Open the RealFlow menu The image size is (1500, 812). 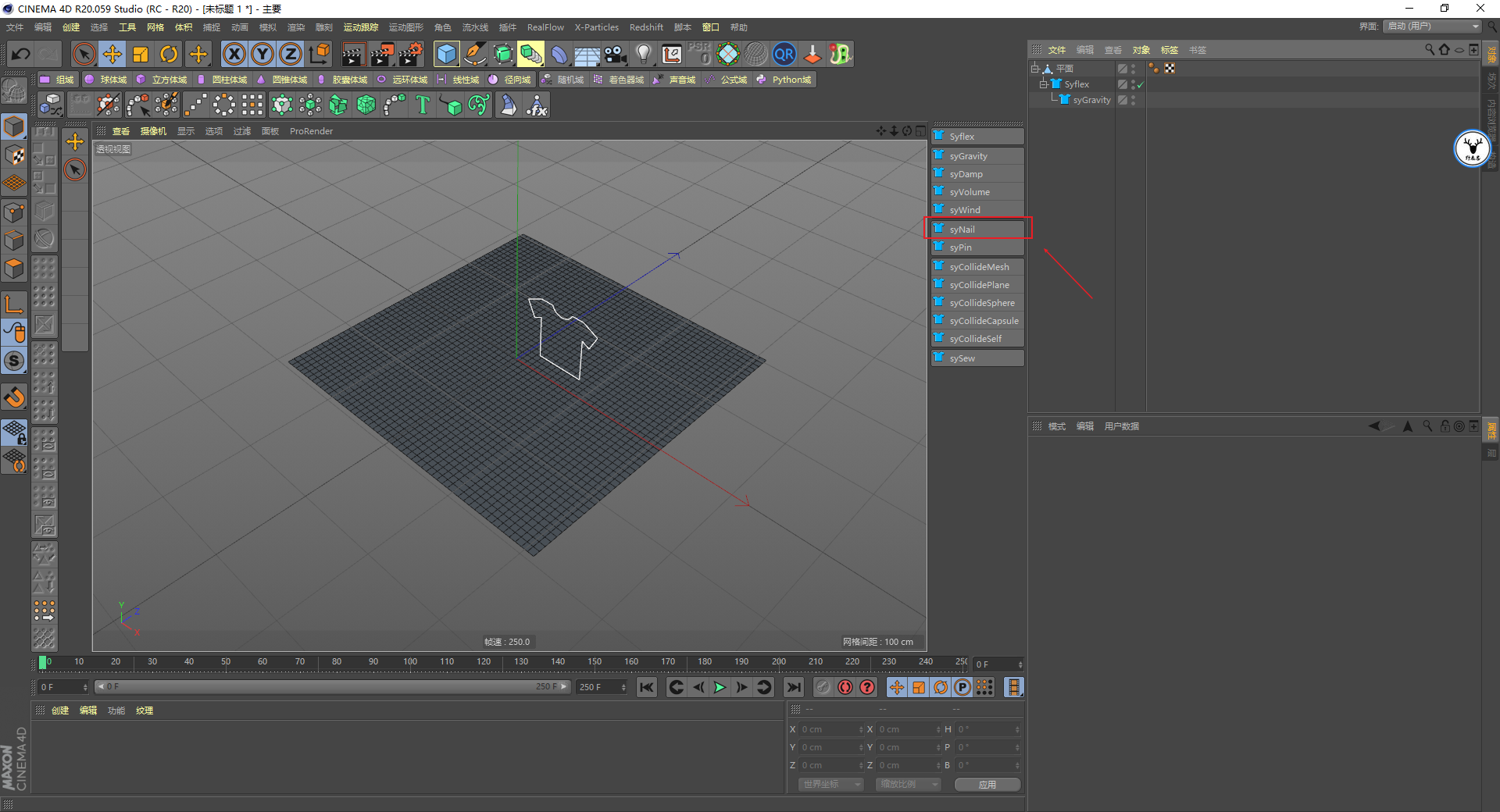(545, 27)
